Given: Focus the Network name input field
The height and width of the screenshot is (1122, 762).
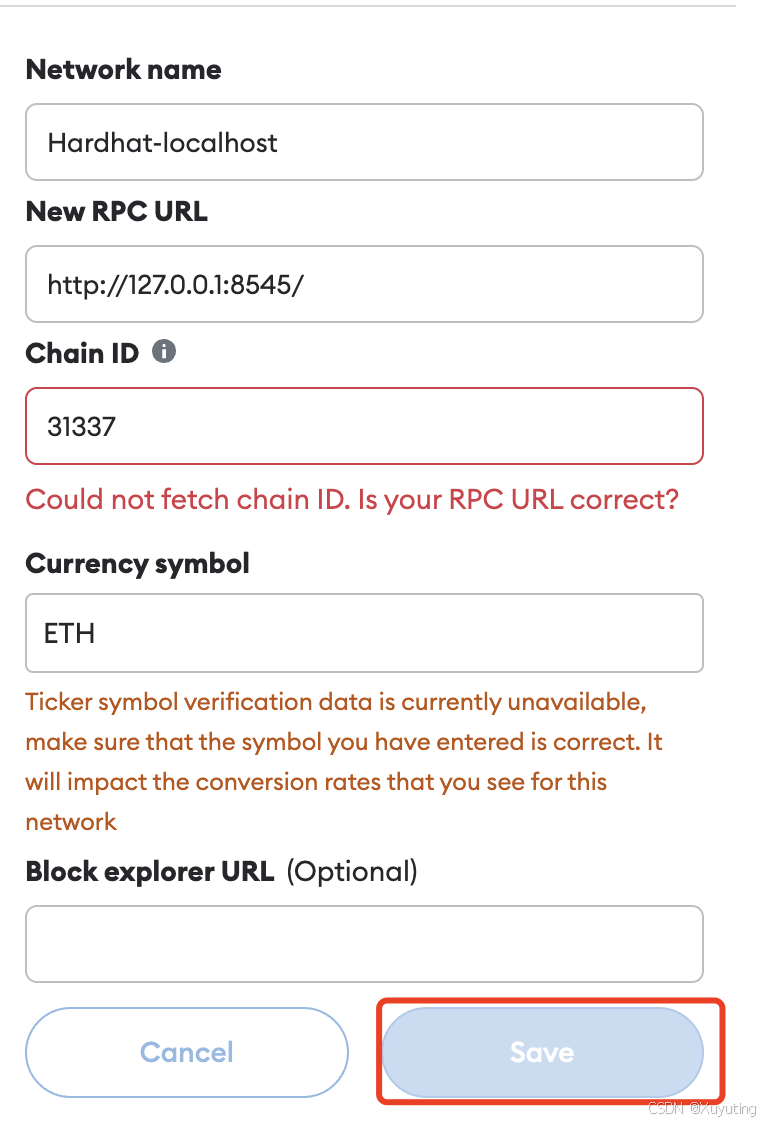Looking at the screenshot, I should [x=364, y=142].
